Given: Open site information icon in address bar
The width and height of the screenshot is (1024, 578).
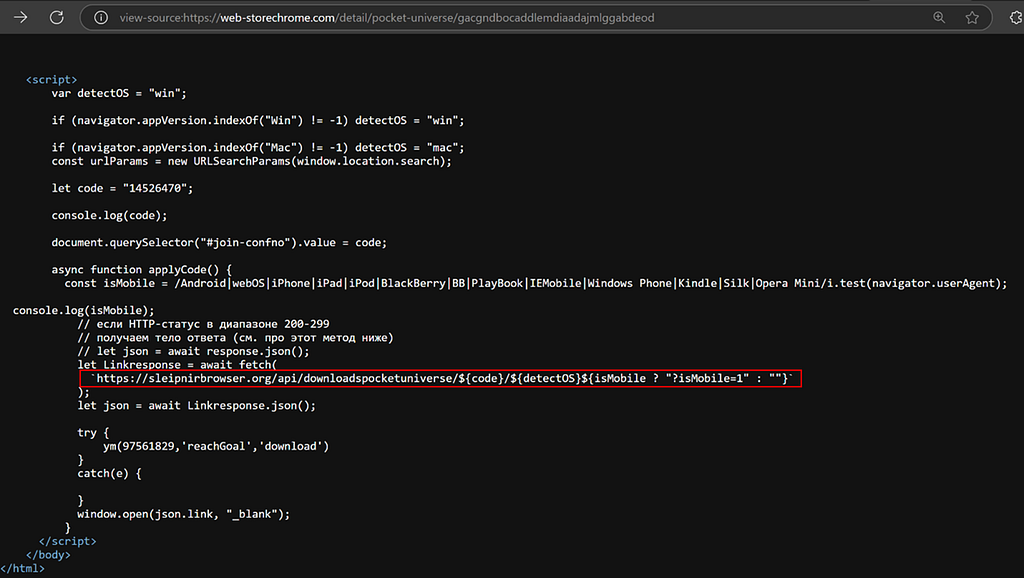Looking at the screenshot, I should pyautogui.click(x=101, y=18).
